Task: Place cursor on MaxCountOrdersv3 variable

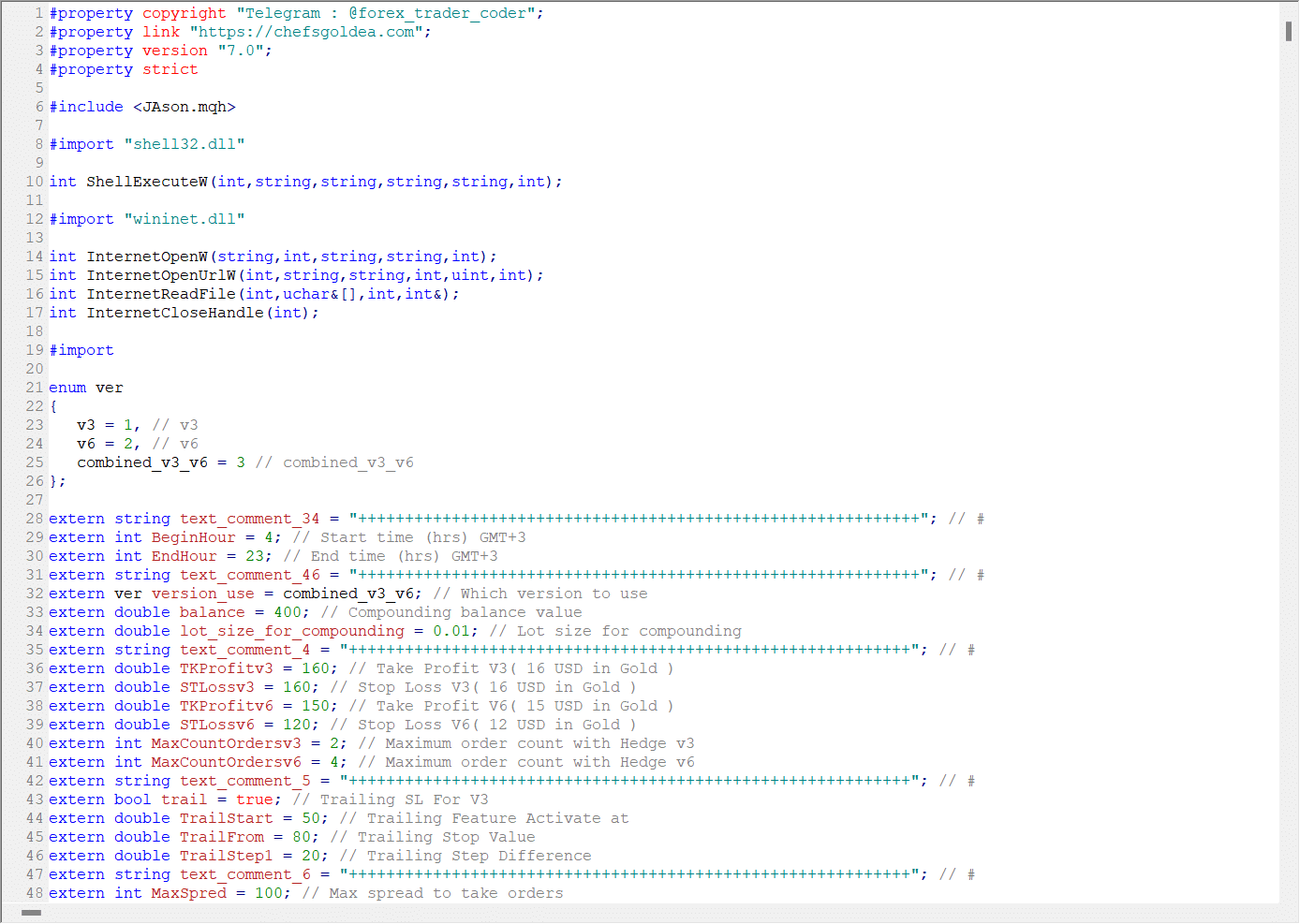Action: pyautogui.click(x=226, y=743)
